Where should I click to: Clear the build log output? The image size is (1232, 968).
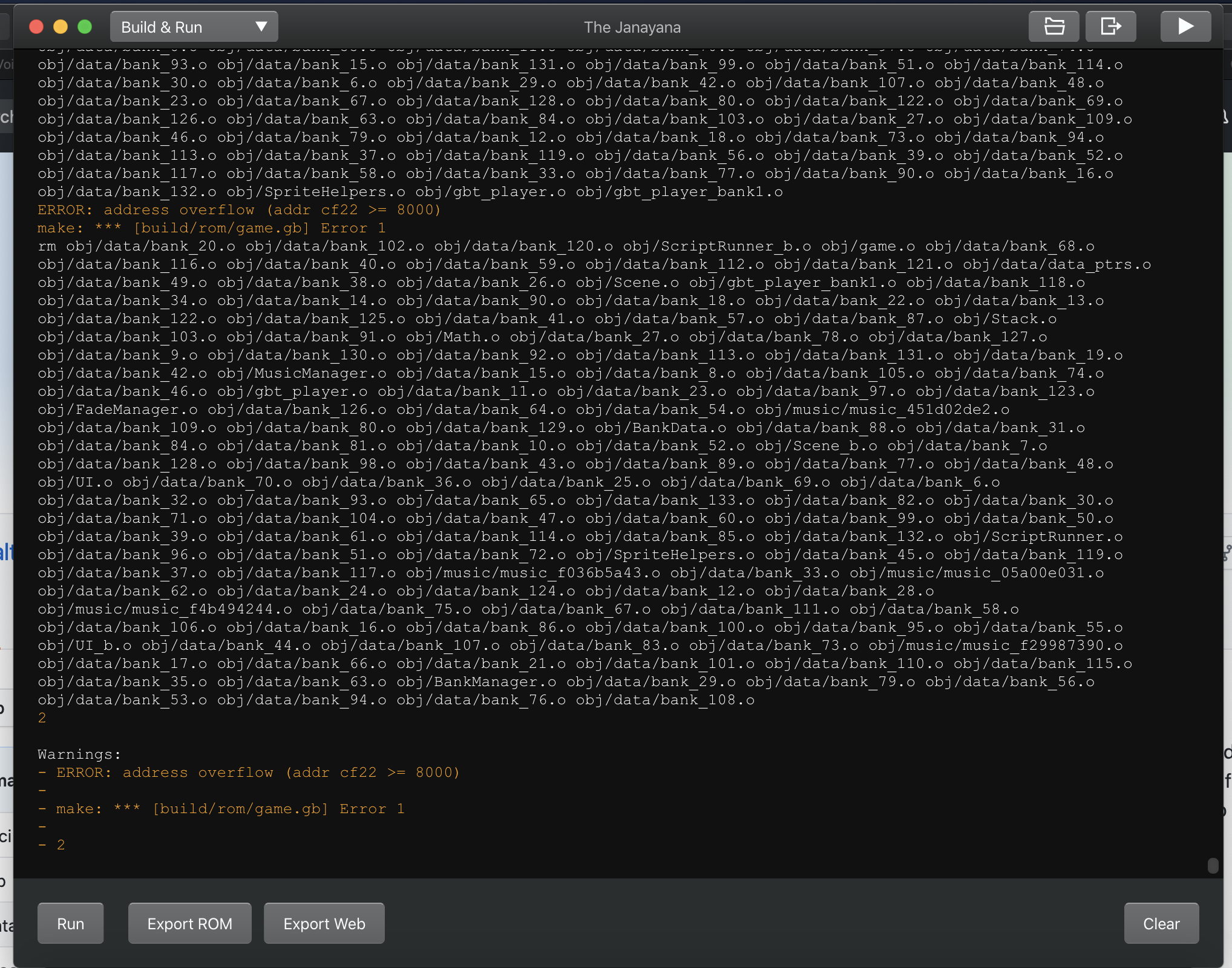(1161, 923)
